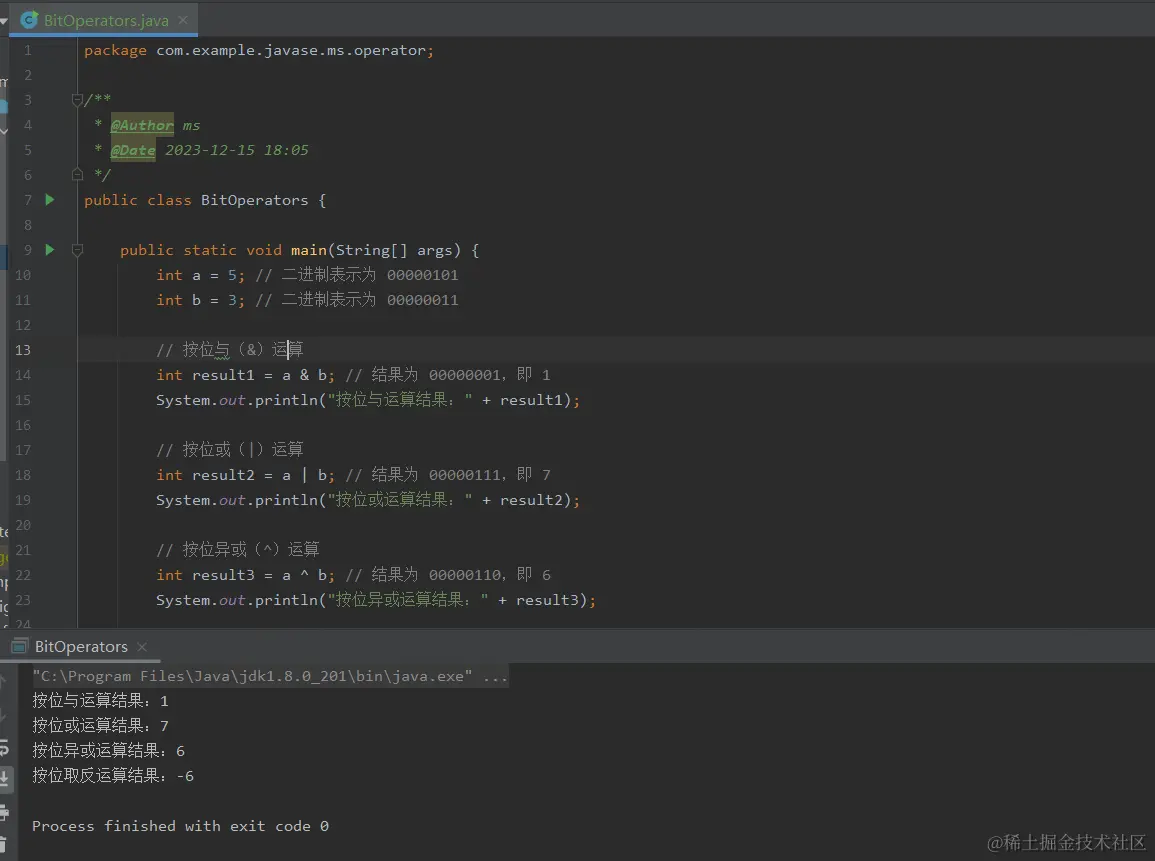Viewport: 1155px width, 861px height.
Task: Click the BitOperators run configuration icon
Action: click(20, 647)
